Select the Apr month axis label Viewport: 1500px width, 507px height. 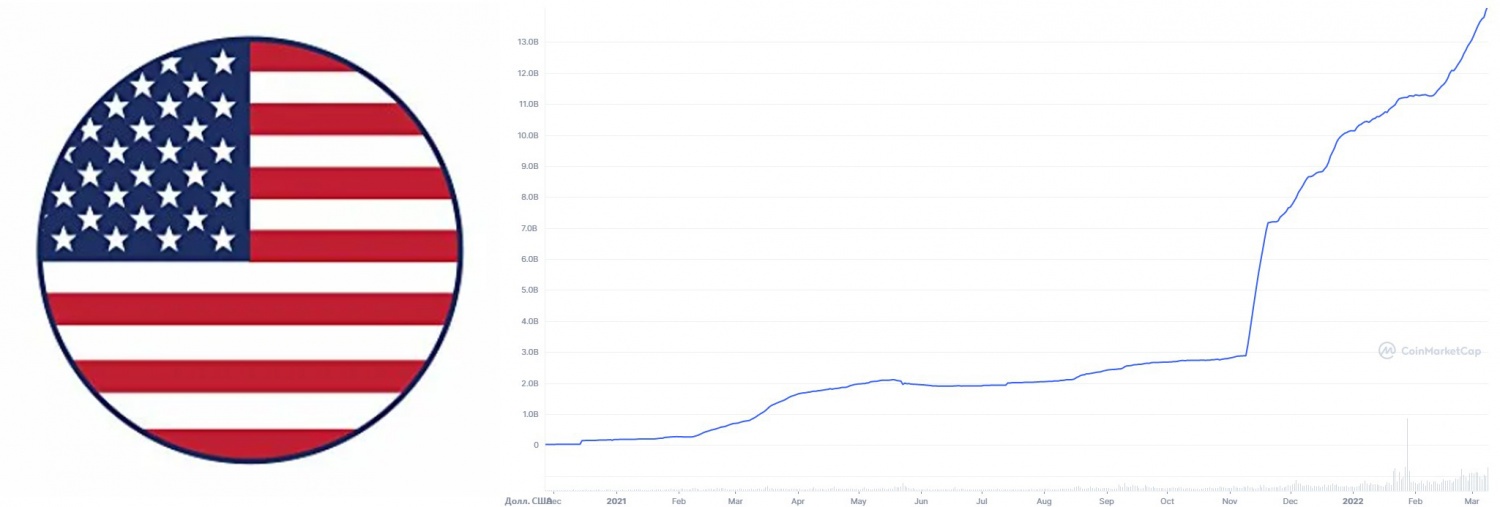[797, 499]
